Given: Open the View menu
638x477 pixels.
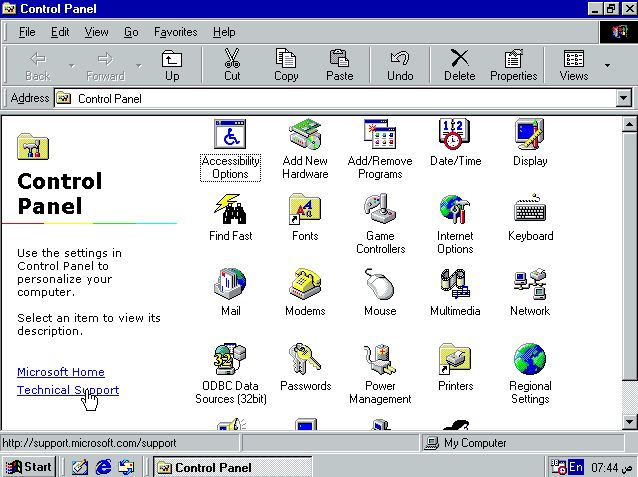Looking at the screenshot, I should tap(96, 32).
